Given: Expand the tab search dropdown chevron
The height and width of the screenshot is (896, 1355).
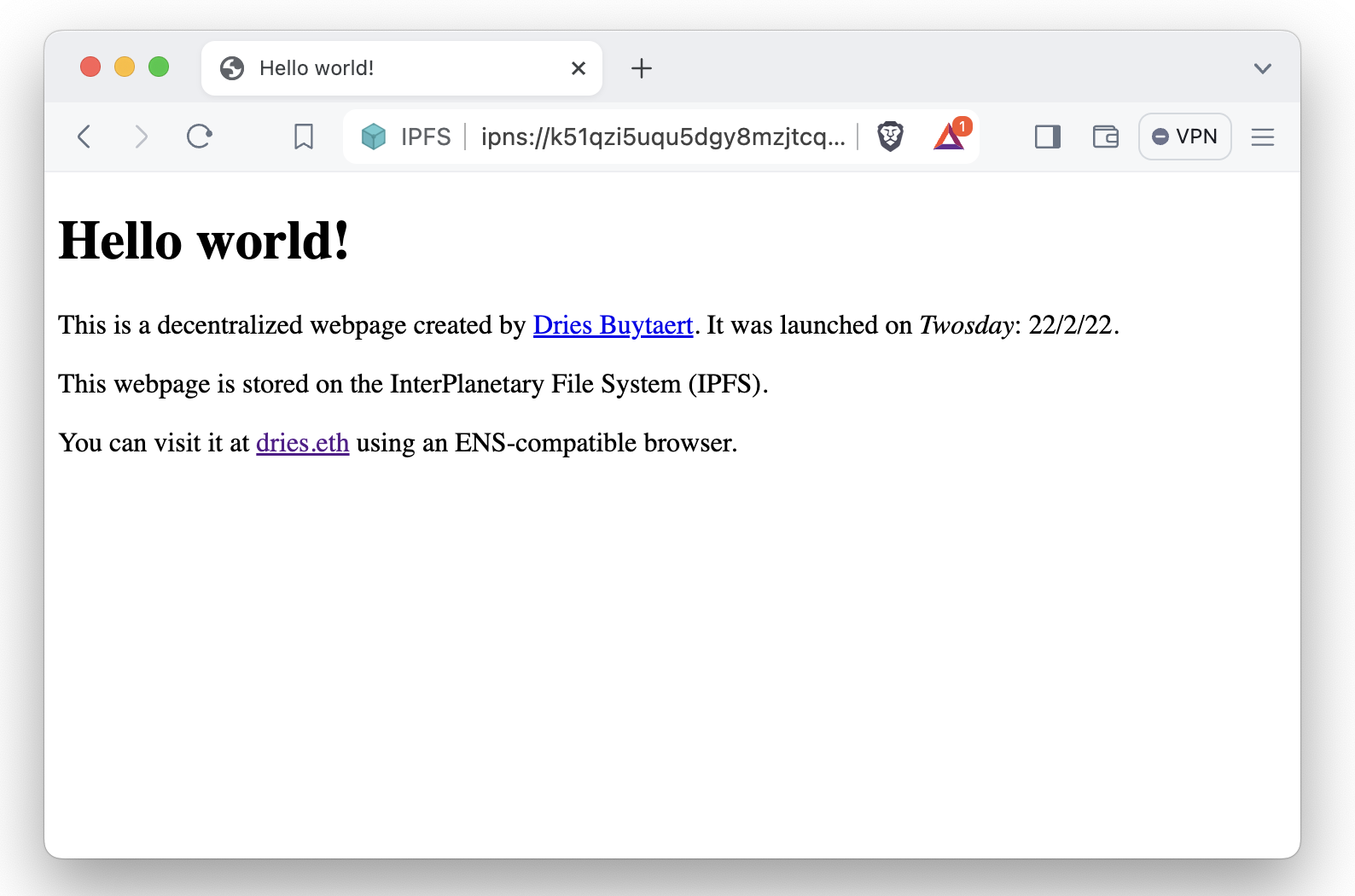Looking at the screenshot, I should coord(1263,68).
